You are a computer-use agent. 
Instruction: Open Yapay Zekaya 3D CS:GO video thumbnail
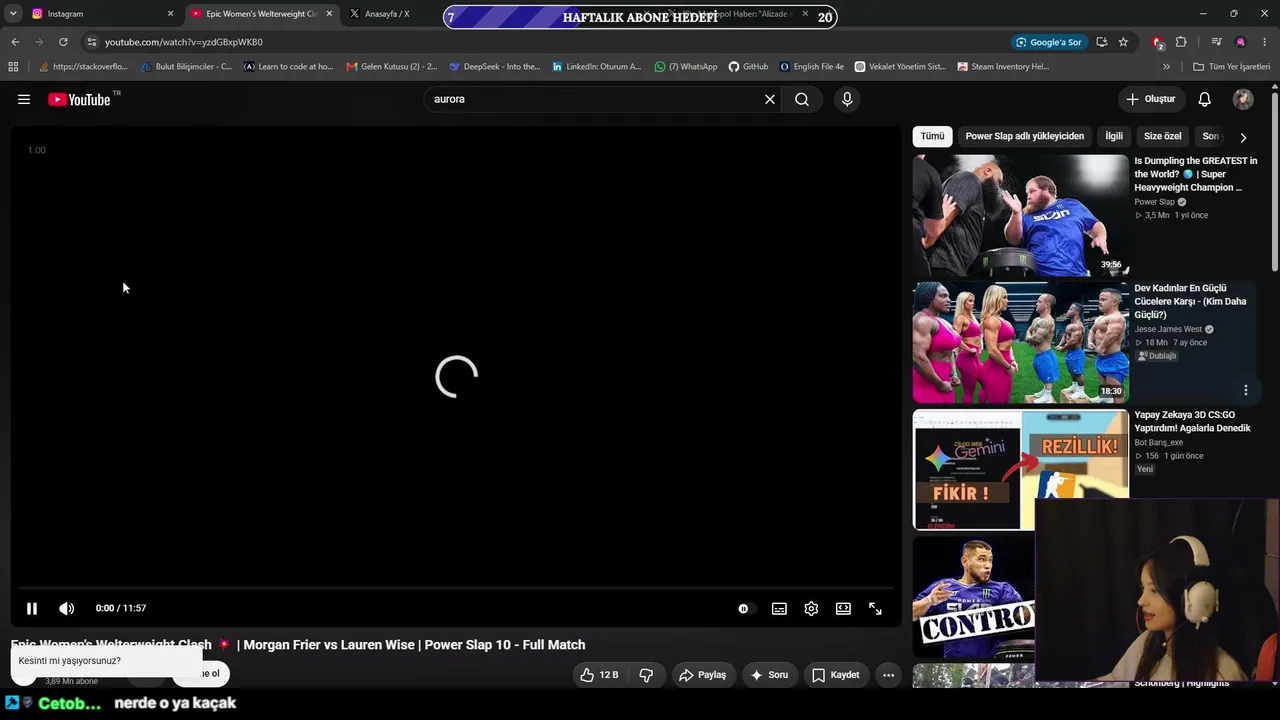click(1020, 469)
